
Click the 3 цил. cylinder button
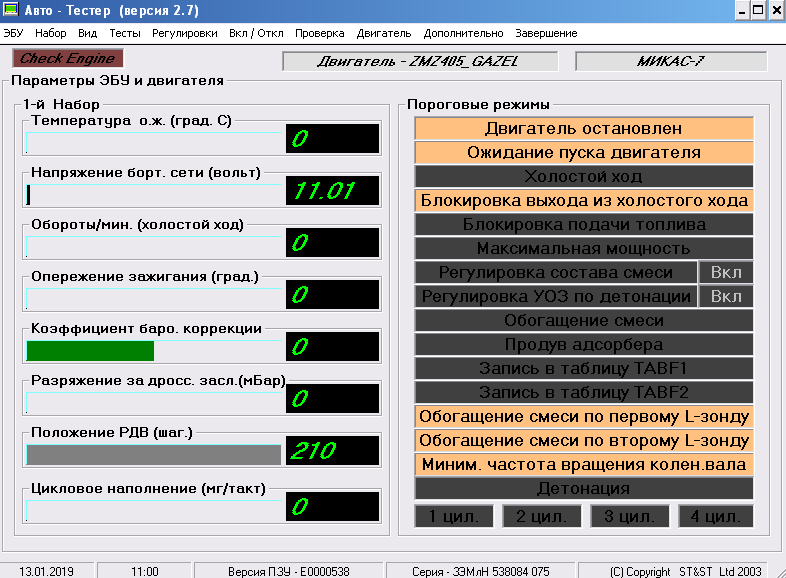click(x=628, y=516)
